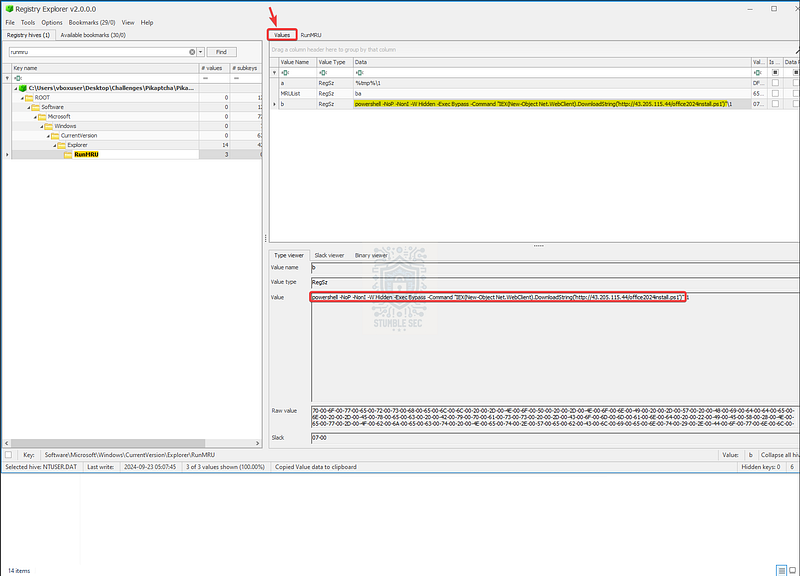
Task: Select the Values tab
Action: 282,35
